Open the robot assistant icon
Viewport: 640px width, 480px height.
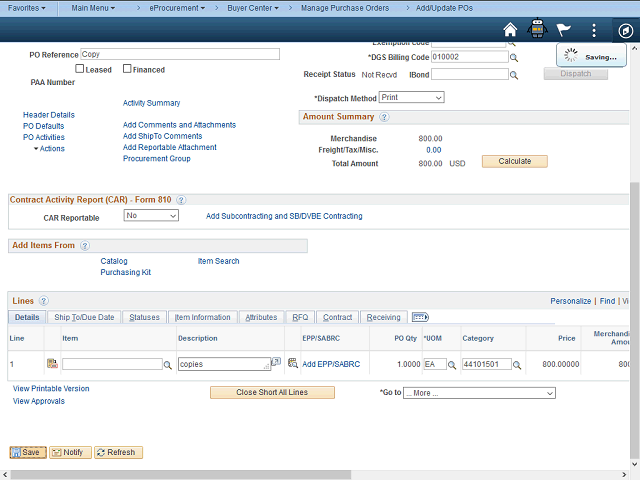click(x=538, y=30)
